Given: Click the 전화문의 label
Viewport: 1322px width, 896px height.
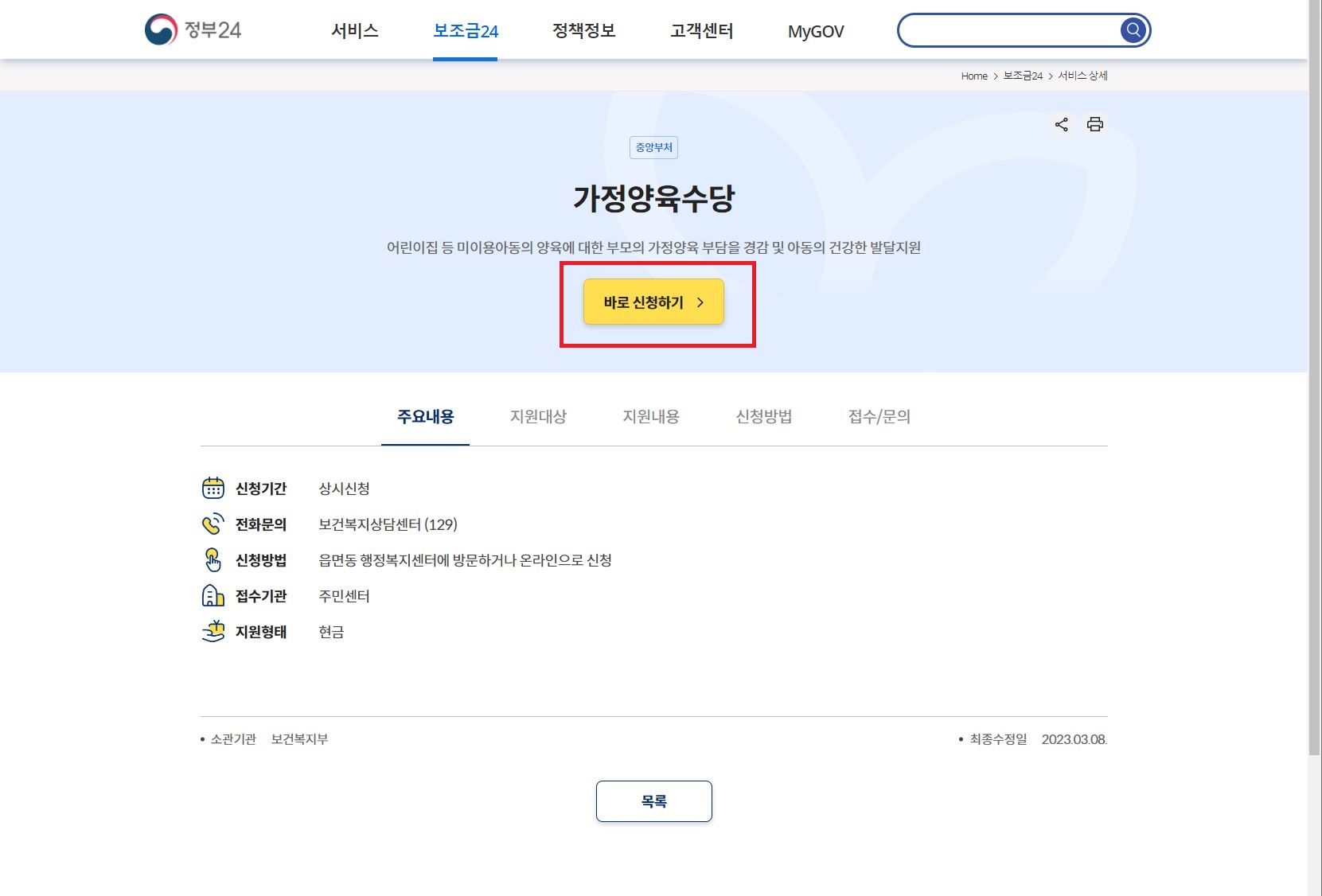Looking at the screenshot, I should (x=261, y=524).
